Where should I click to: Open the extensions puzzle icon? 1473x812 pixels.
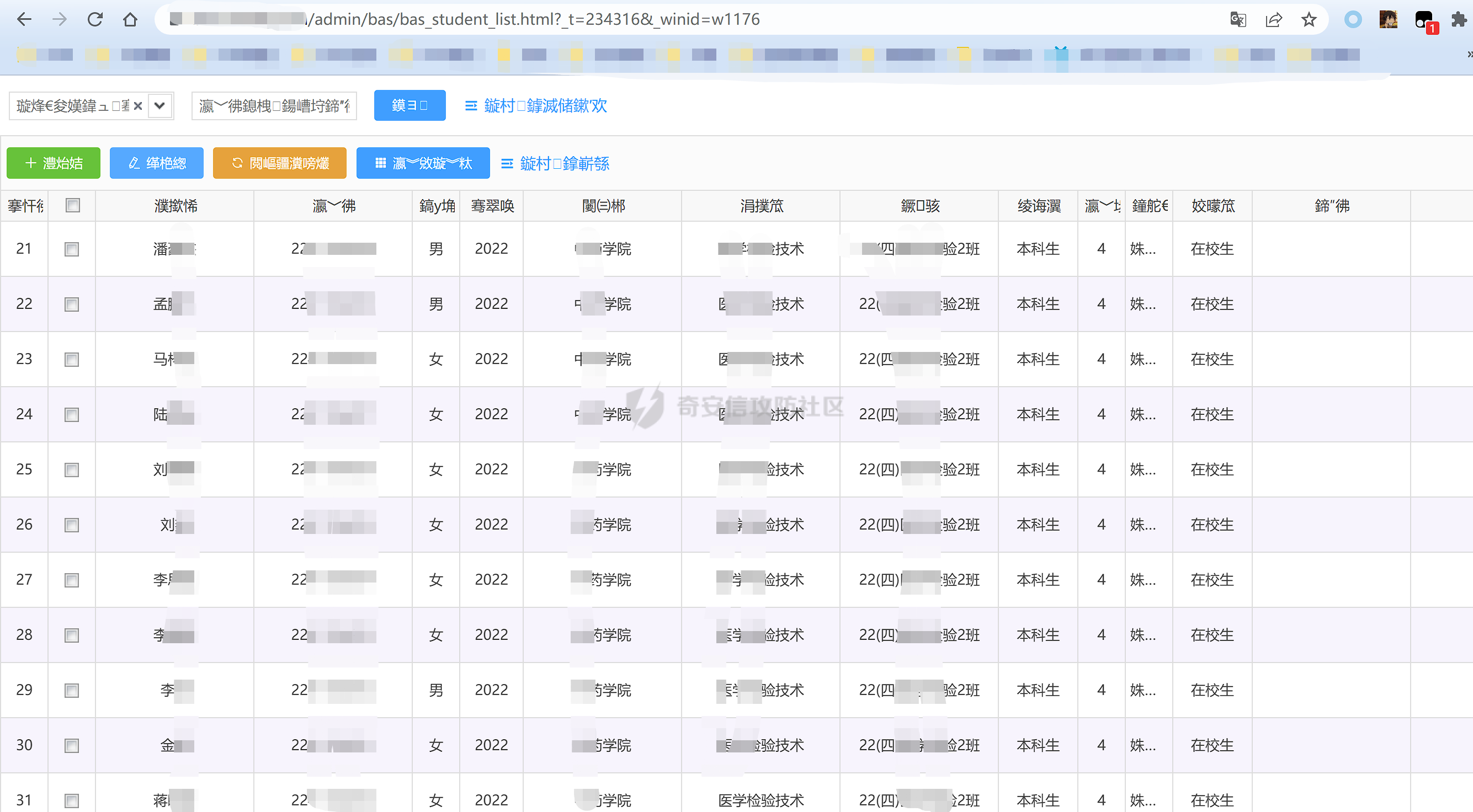[x=1459, y=19]
